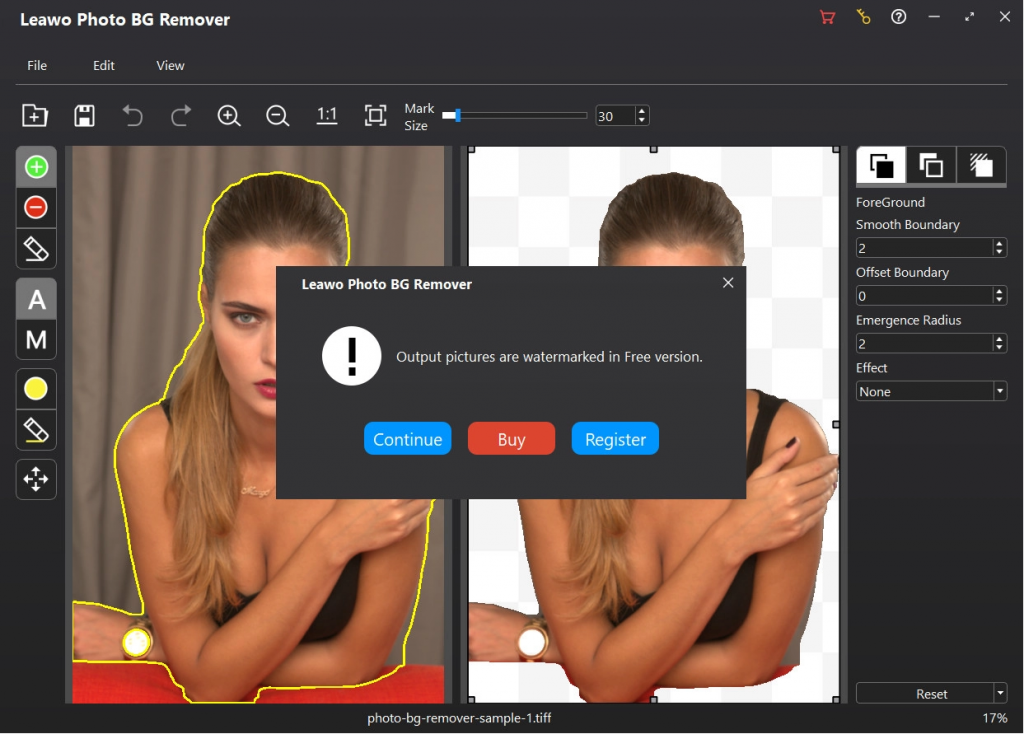Open the File menu
The height and width of the screenshot is (734, 1024).
tap(37, 65)
